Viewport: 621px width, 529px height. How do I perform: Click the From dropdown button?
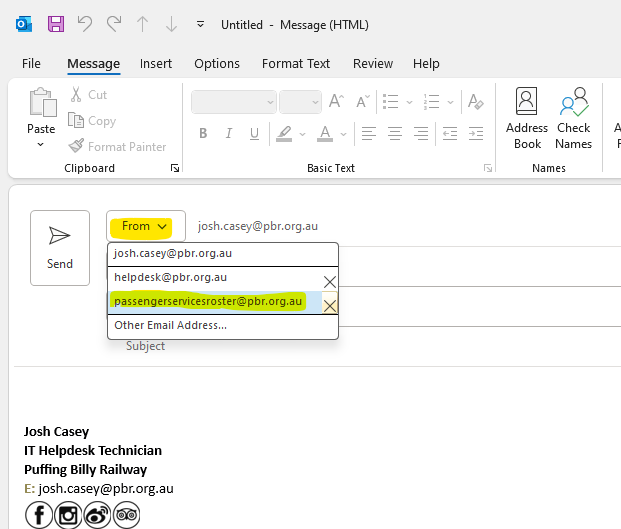coord(145,226)
